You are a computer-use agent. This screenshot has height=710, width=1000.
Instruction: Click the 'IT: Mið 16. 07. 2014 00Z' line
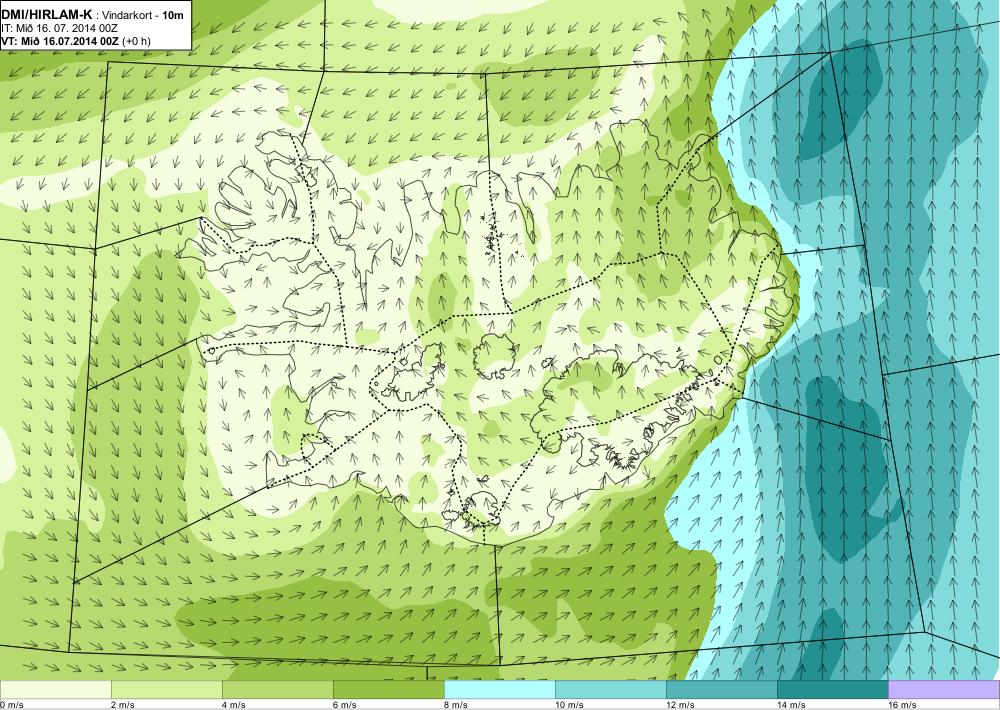(59, 29)
